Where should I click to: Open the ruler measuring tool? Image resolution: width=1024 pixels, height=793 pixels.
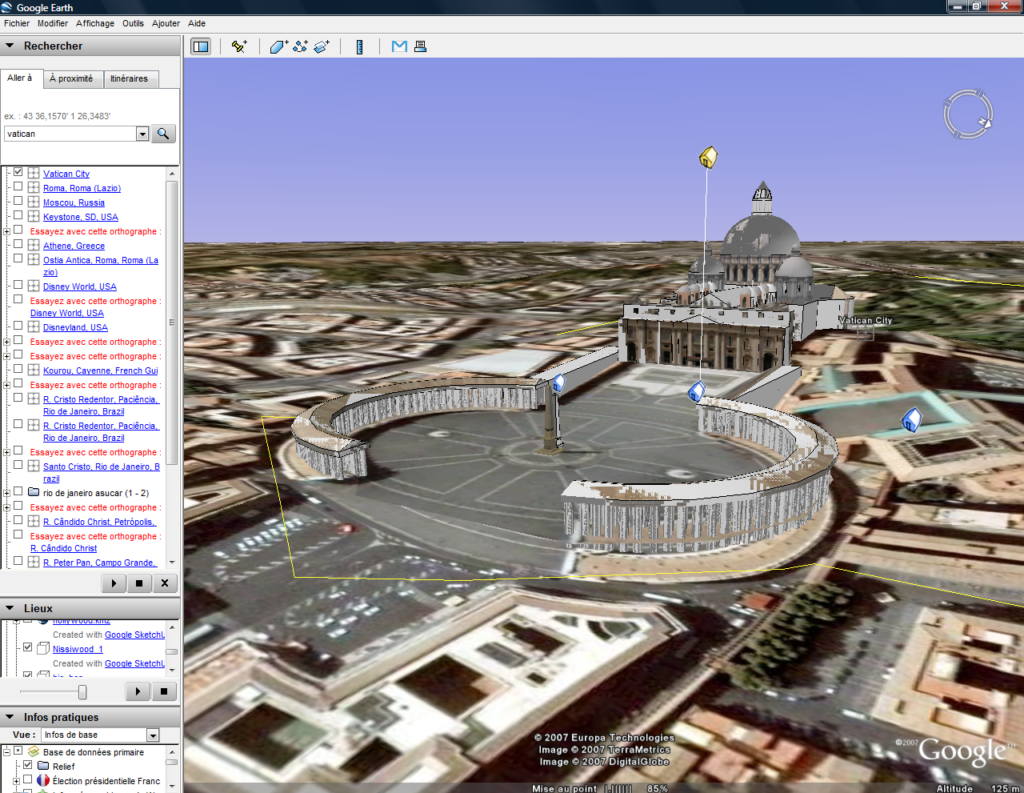(359, 46)
